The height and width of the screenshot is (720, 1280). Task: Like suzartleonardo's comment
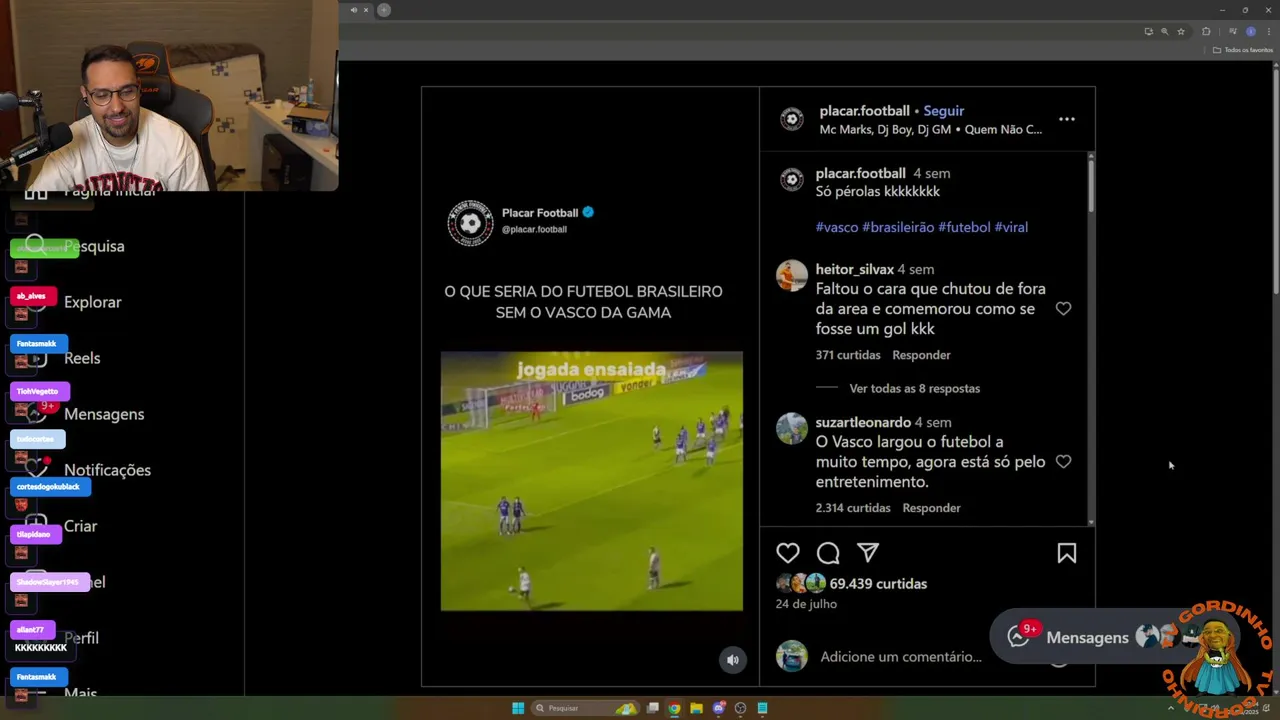[x=1063, y=462]
